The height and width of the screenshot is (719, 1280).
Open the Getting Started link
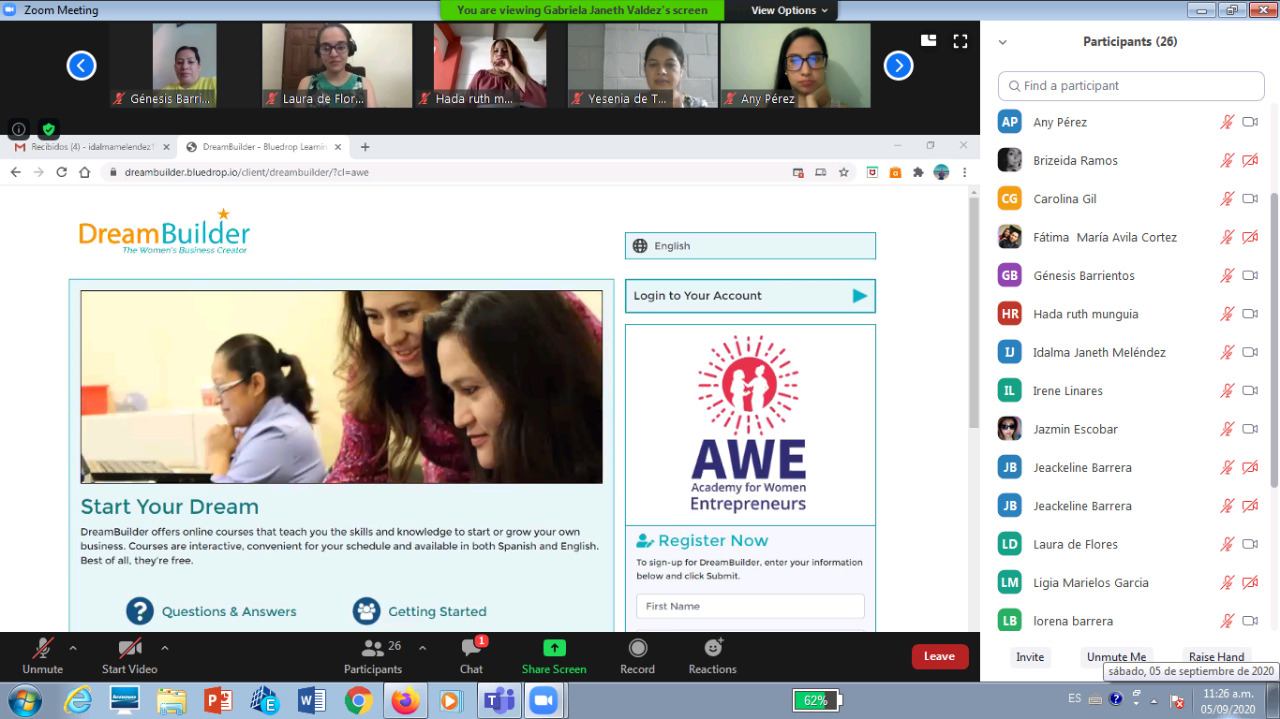[437, 611]
